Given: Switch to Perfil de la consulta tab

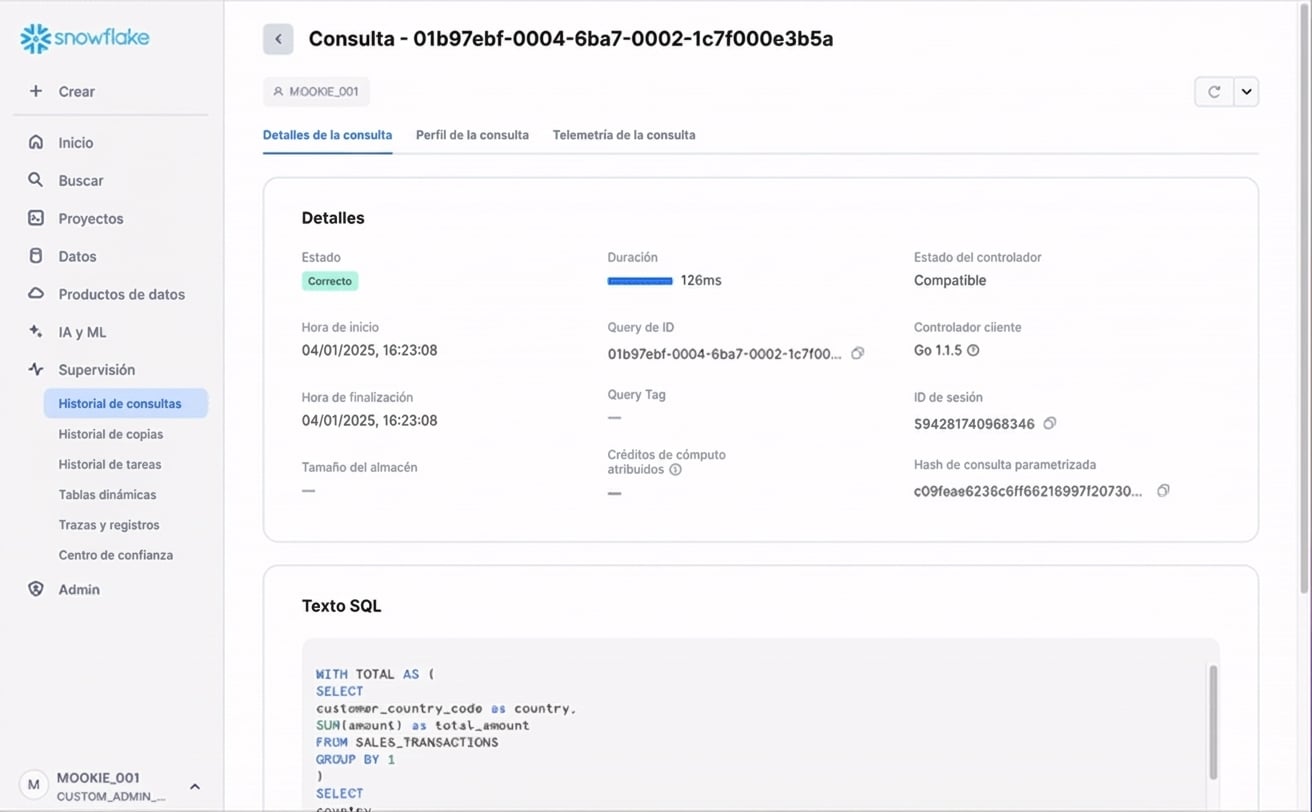Looking at the screenshot, I should 472,135.
